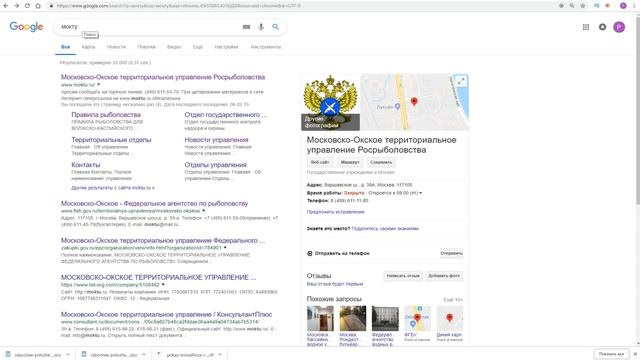Switch to the Видео tab
The width and height of the screenshot is (640, 360).
[x=174, y=47]
